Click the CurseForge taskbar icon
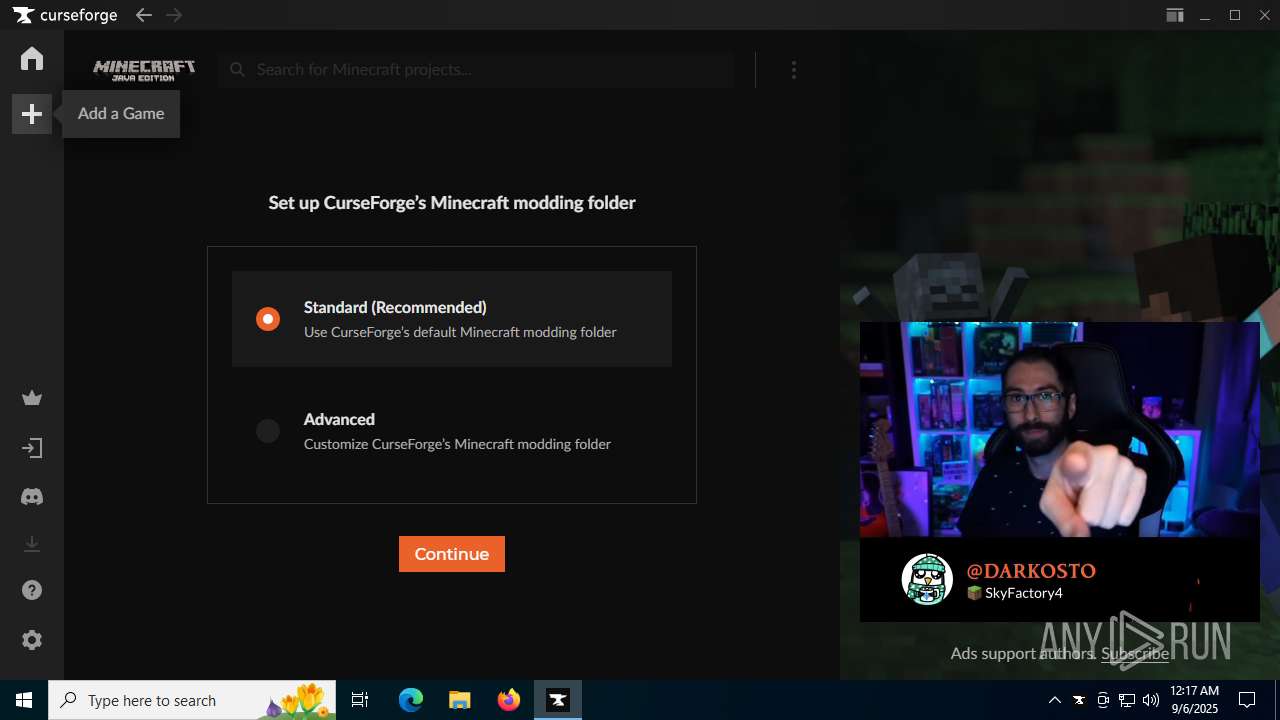This screenshot has height=720, width=1280. pos(558,700)
